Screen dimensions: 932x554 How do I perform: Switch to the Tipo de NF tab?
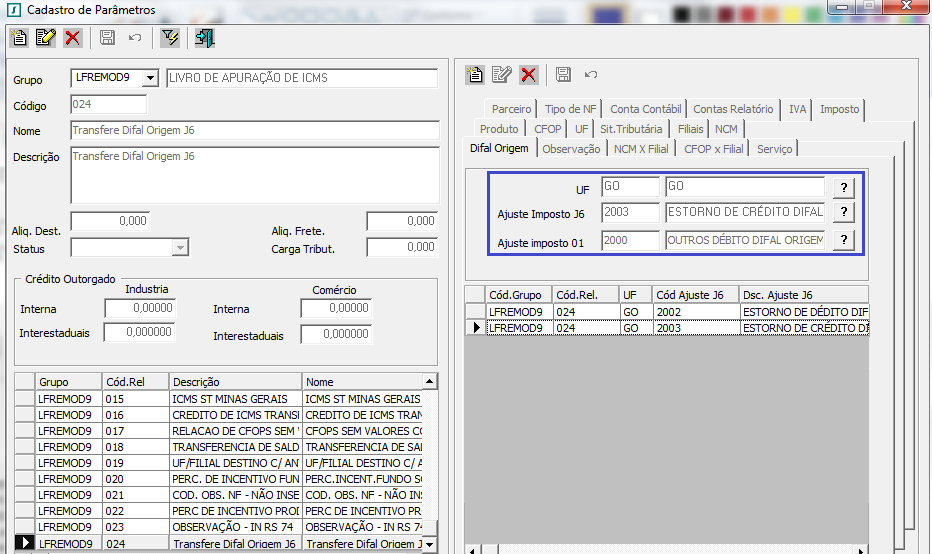tap(570, 109)
